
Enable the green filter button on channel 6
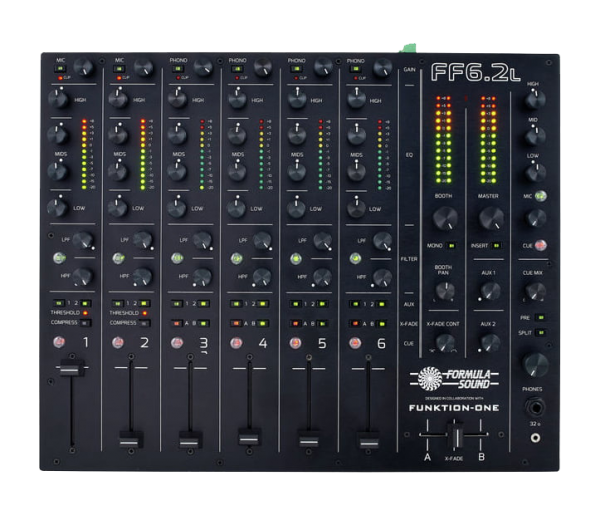[x=355, y=259]
